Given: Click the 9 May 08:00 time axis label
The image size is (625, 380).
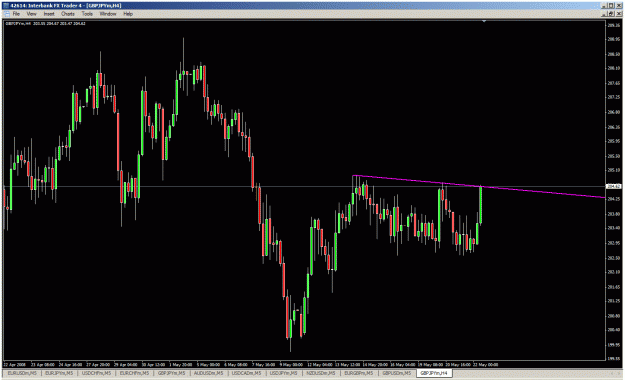Looking at the screenshot, I should 291,364.
